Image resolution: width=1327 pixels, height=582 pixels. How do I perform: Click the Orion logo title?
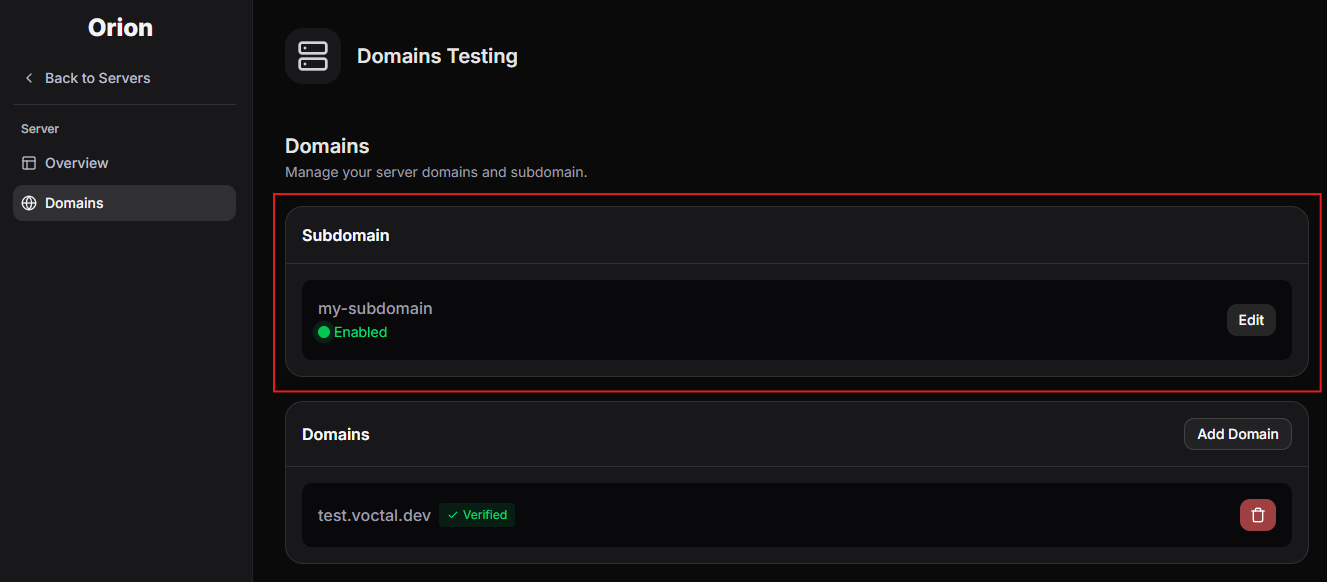[121, 28]
